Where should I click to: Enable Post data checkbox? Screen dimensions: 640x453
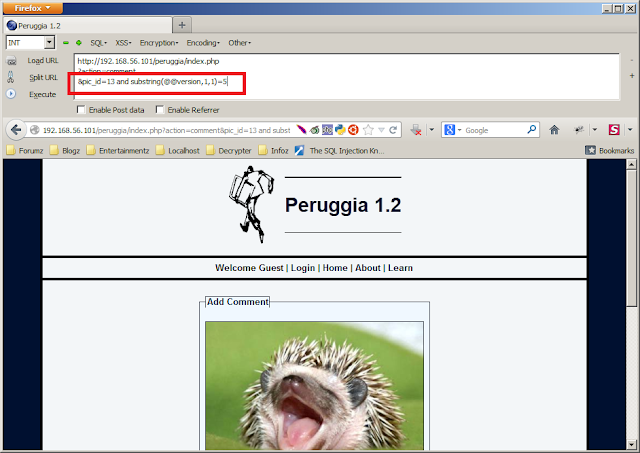(x=81, y=109)
